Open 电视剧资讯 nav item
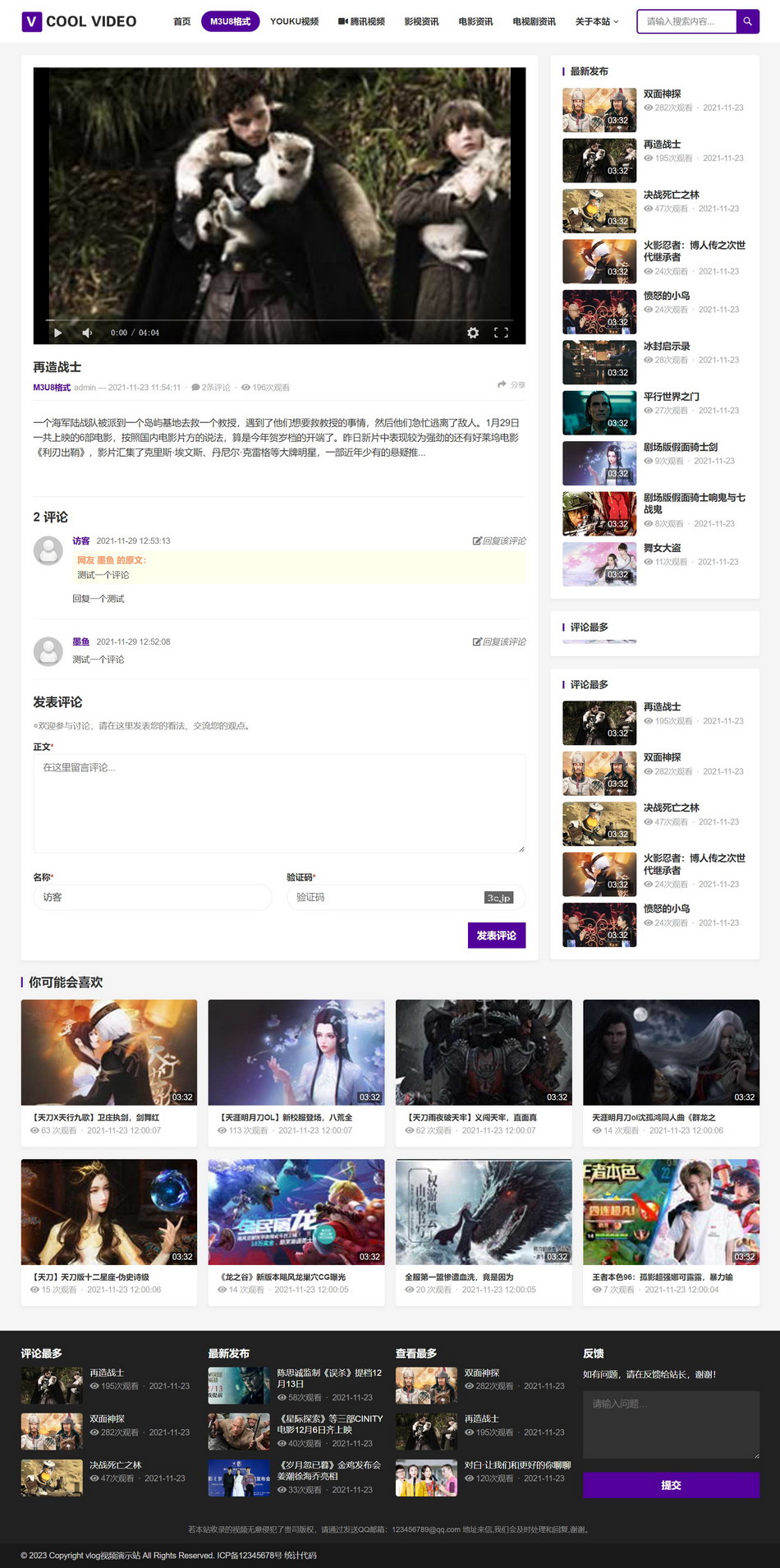 click(535, 21)
